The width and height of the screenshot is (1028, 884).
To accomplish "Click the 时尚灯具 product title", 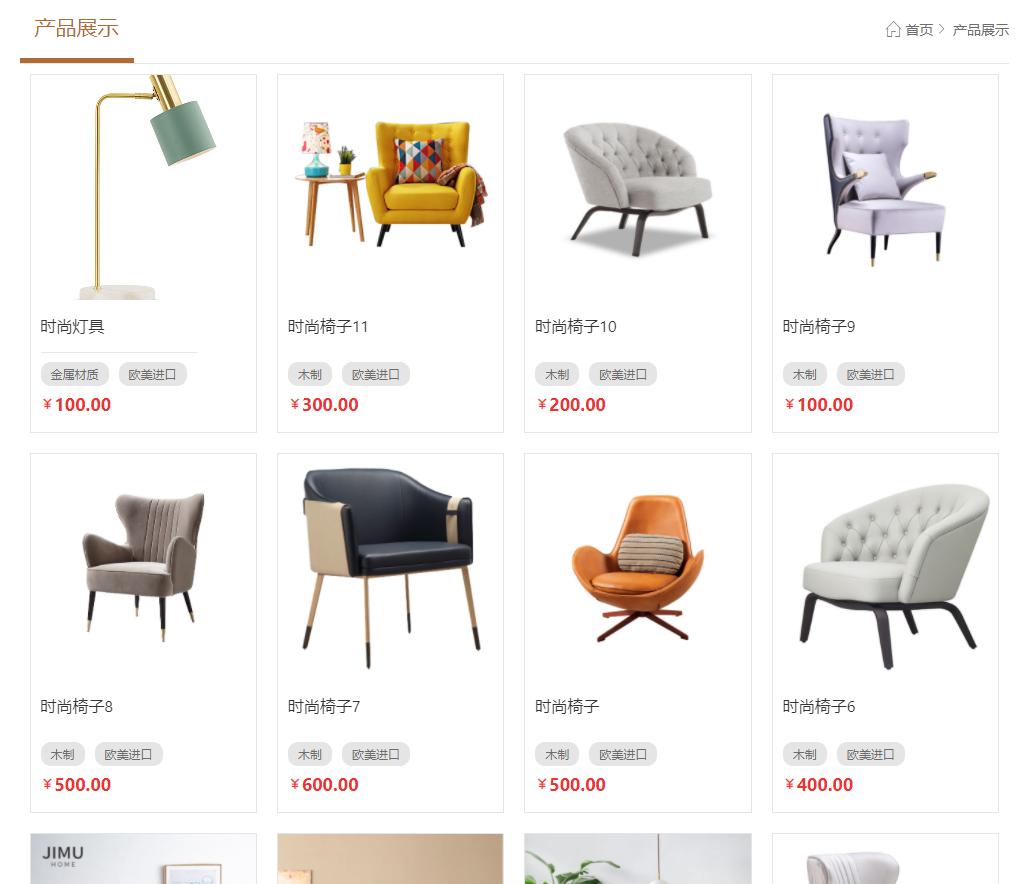I will pos(73,327).
